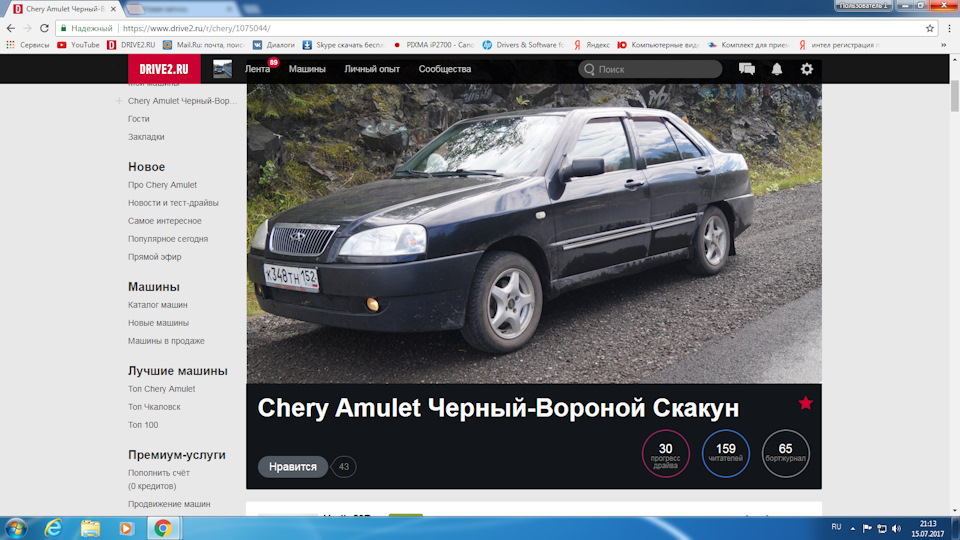Open the Гости sidebar link
The width and height of the screenshot is (960, 540).
[x=138, y=119]
